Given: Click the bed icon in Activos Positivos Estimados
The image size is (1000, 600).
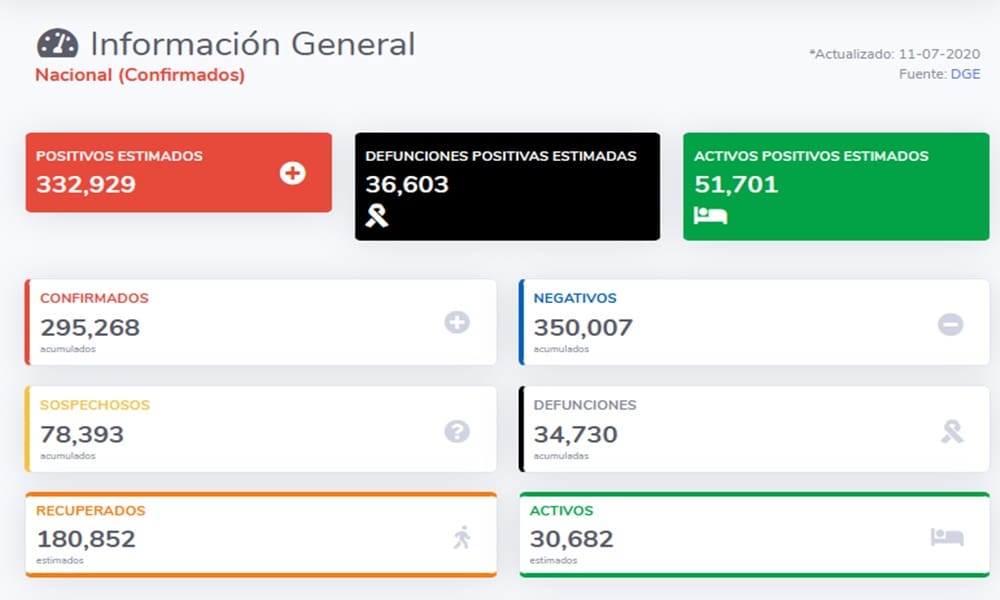Looking at the screenshot, I should (x=710, y=215).
